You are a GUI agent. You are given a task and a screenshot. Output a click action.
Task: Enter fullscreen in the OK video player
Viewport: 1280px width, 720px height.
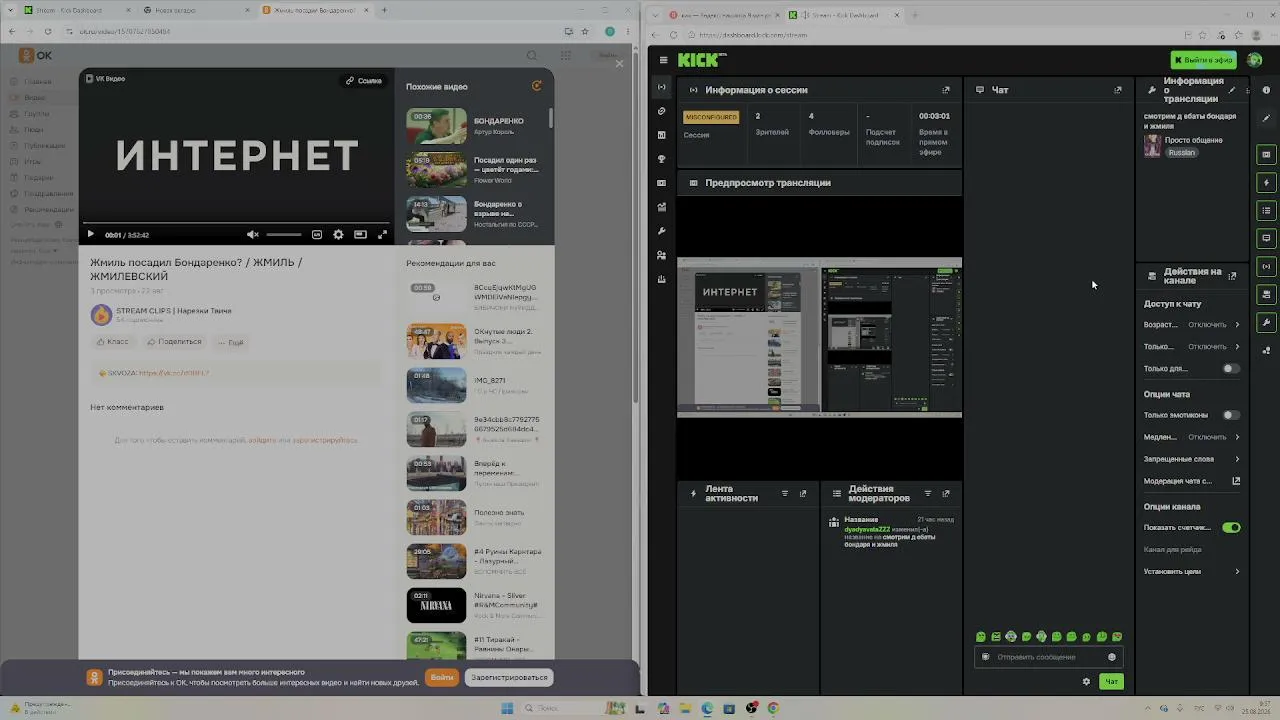point(382,234)
